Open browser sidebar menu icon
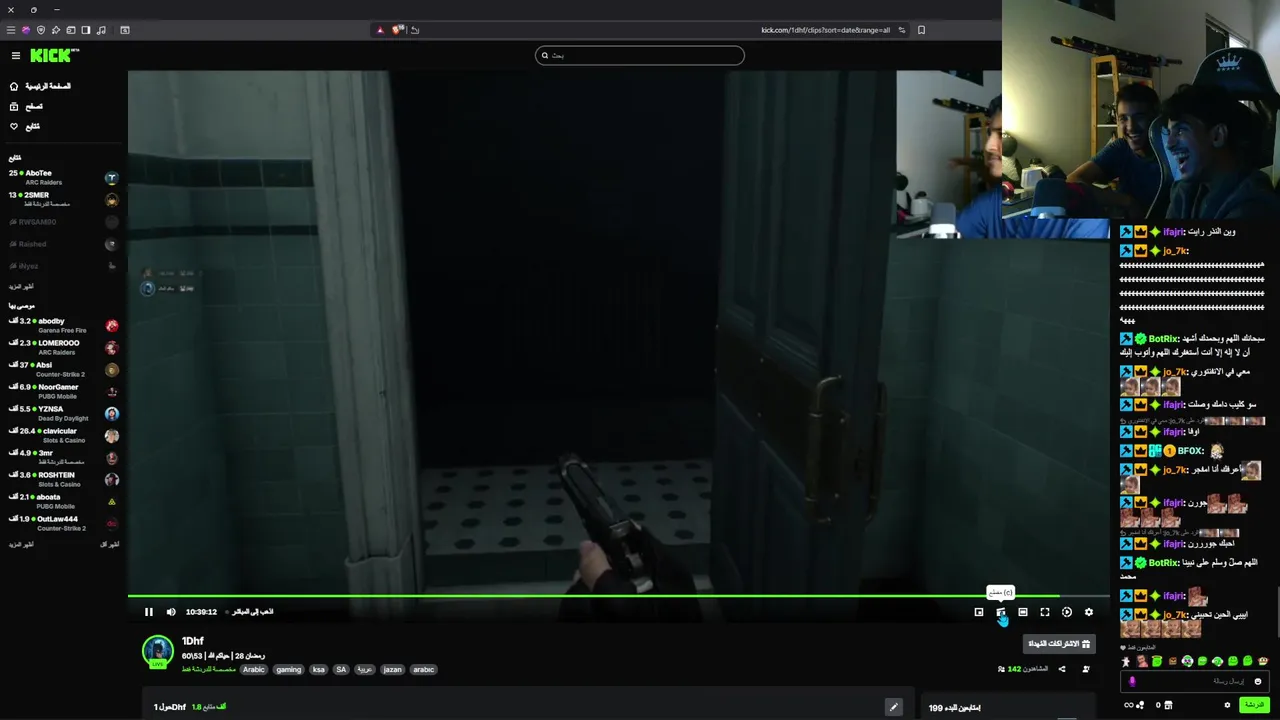 [11, 30]
